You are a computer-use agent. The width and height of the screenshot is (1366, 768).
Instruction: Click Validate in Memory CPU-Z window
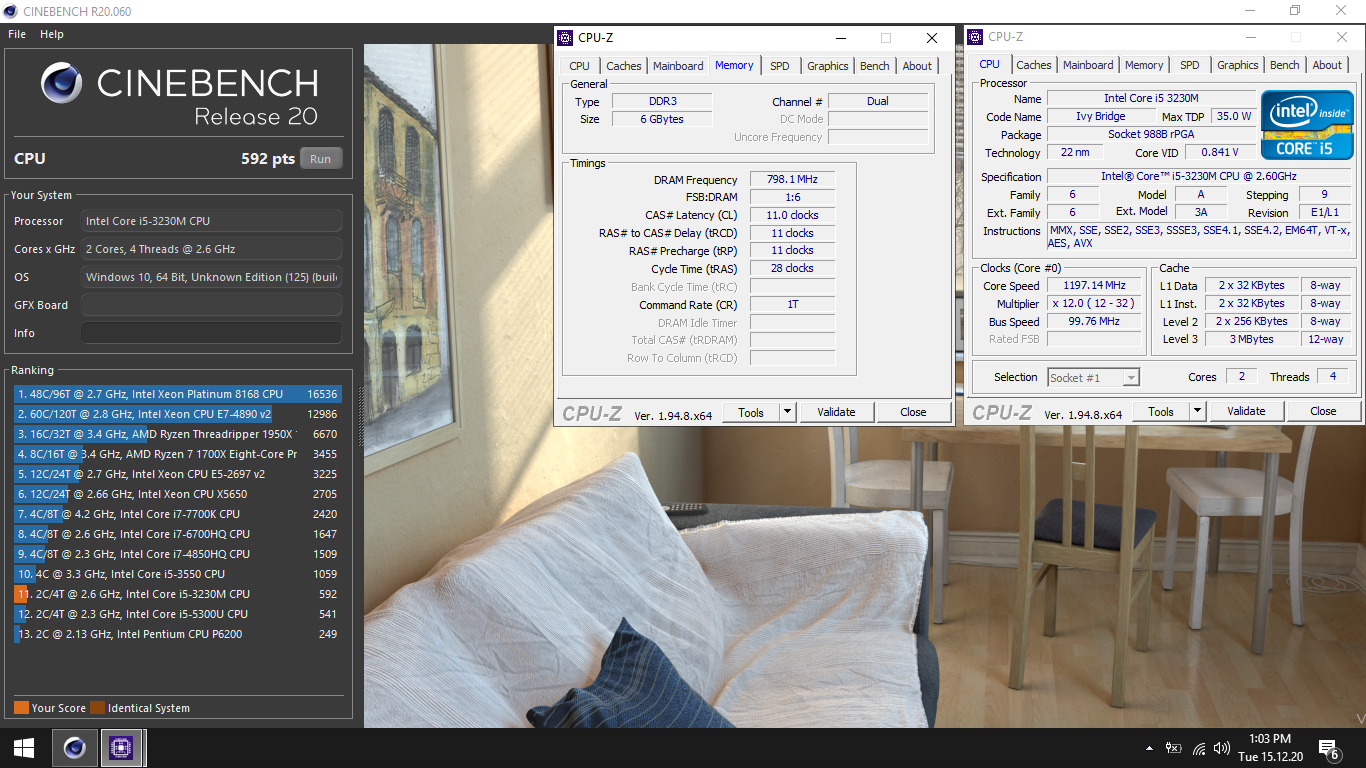(836, 412)
